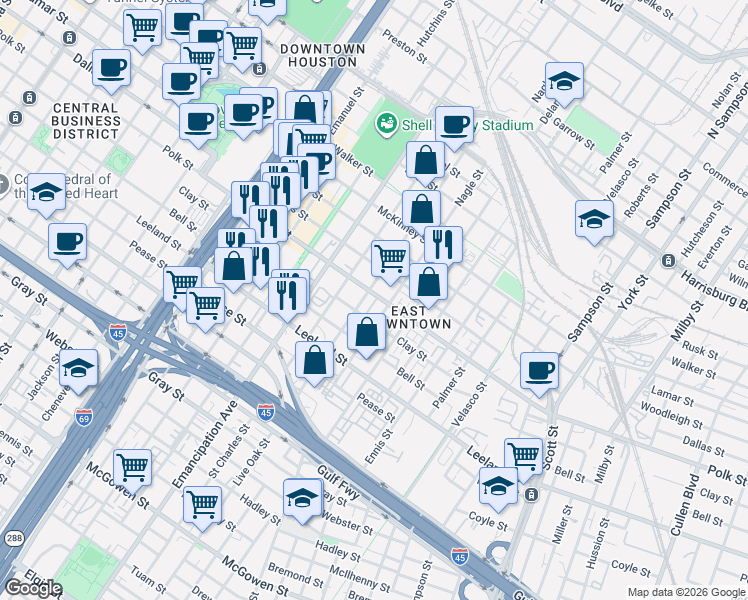This screenshot has height=600, width=748.
Task: Select the transit station icon beside Coyle St school marker
Action: [531, 495]
